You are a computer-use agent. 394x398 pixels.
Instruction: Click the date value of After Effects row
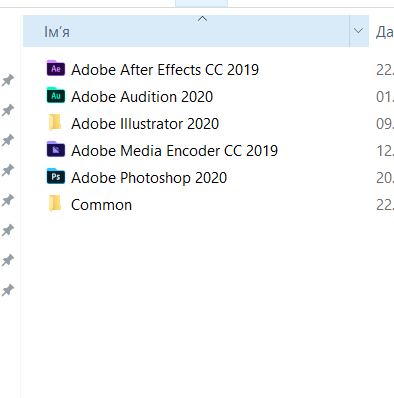coord(385,70)
